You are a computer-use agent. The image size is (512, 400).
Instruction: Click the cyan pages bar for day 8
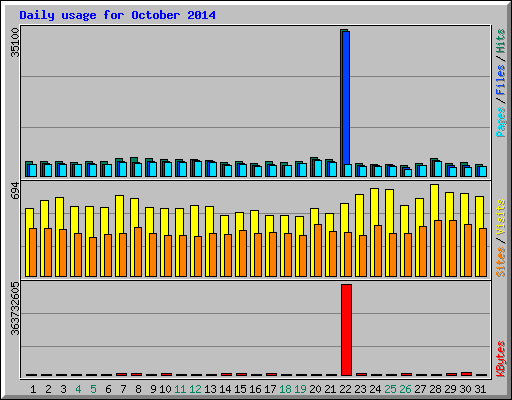pos(138,170)
